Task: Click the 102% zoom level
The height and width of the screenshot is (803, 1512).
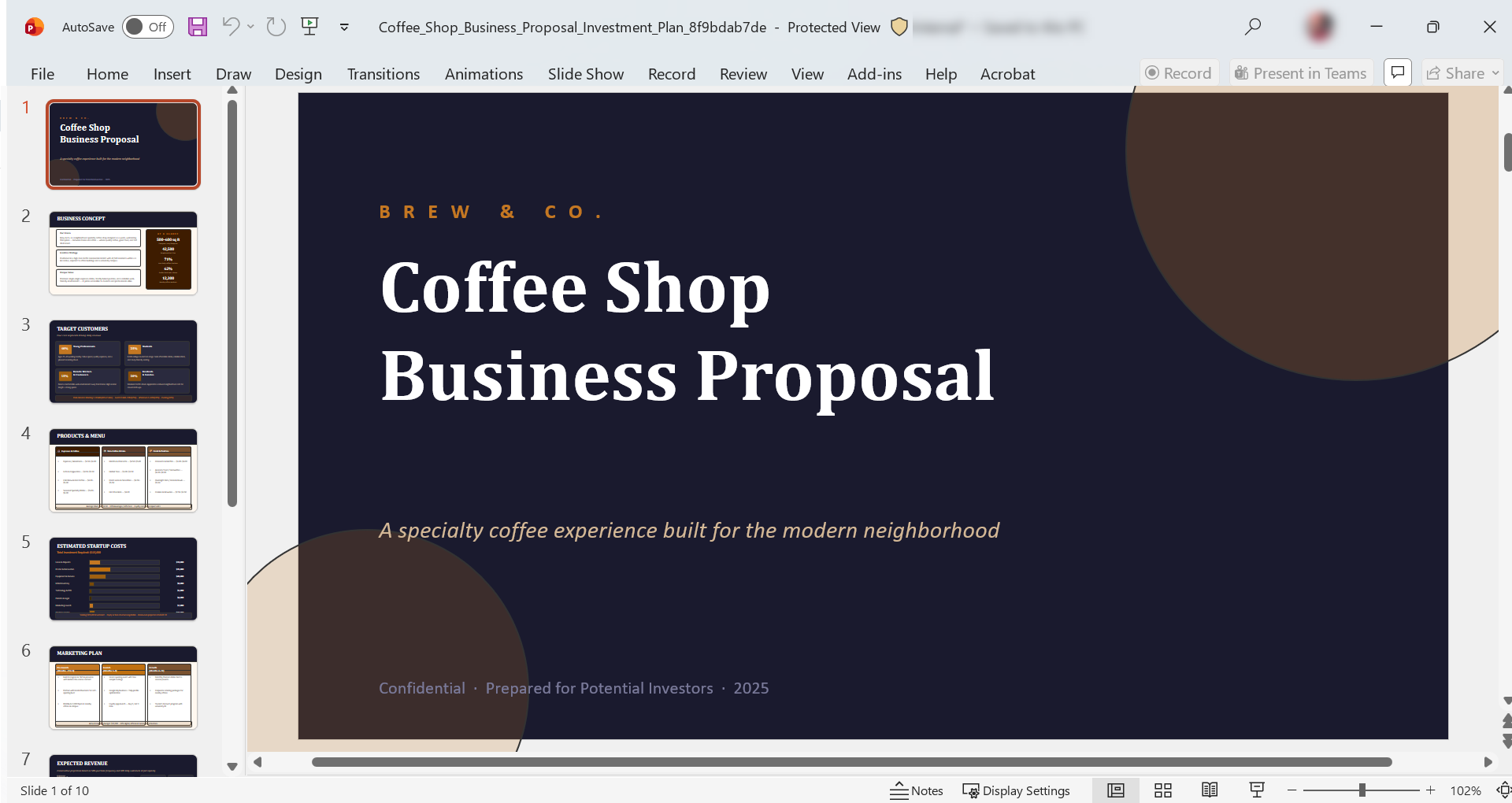Action: coord(1466,790)
